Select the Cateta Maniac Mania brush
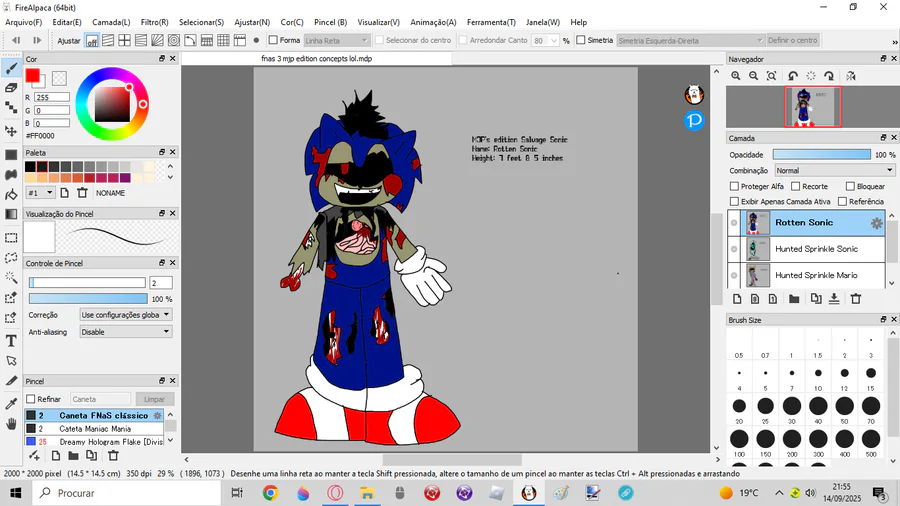 pos(95,429)
